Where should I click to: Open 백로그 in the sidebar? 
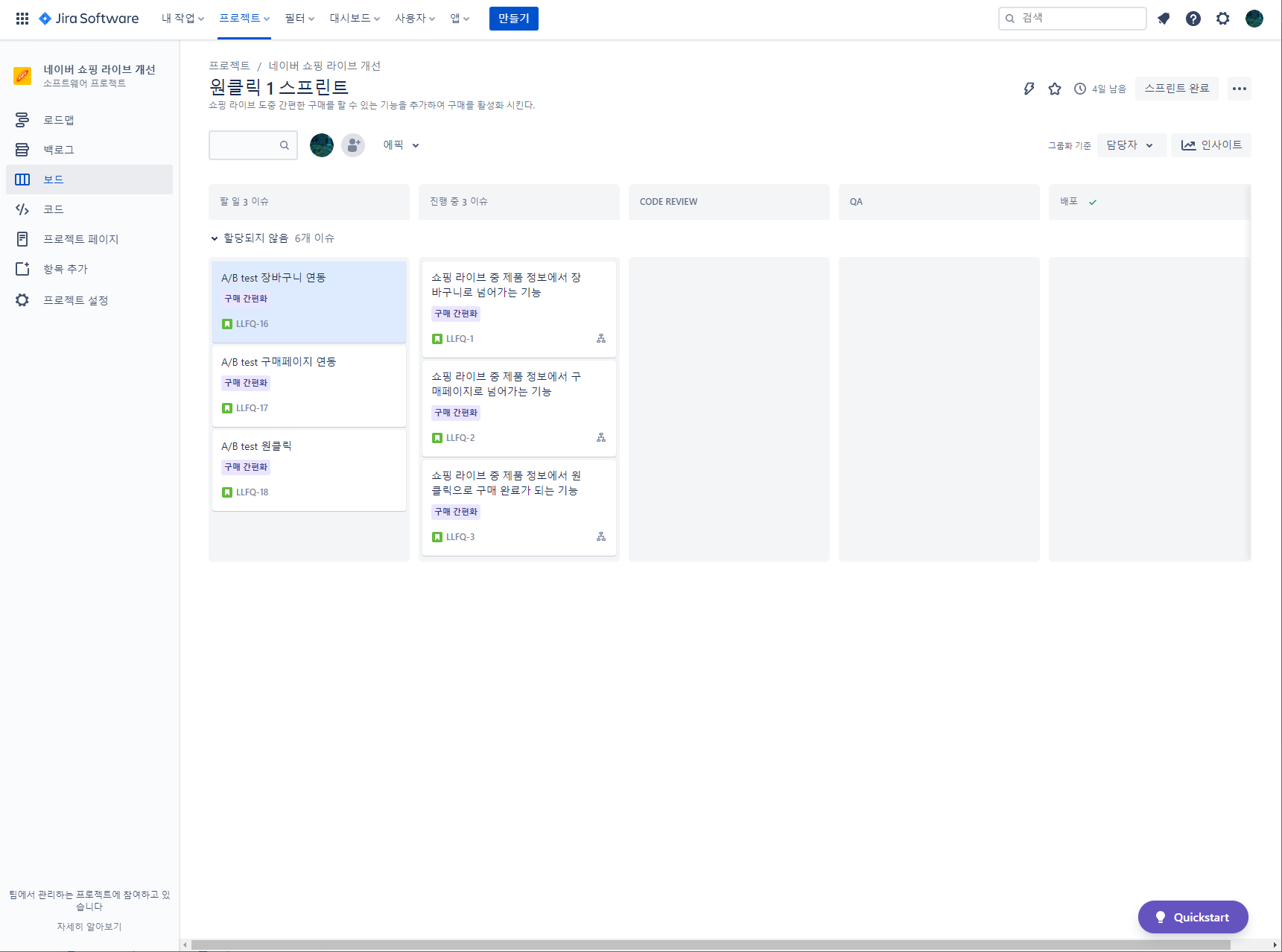coord(89,150)
